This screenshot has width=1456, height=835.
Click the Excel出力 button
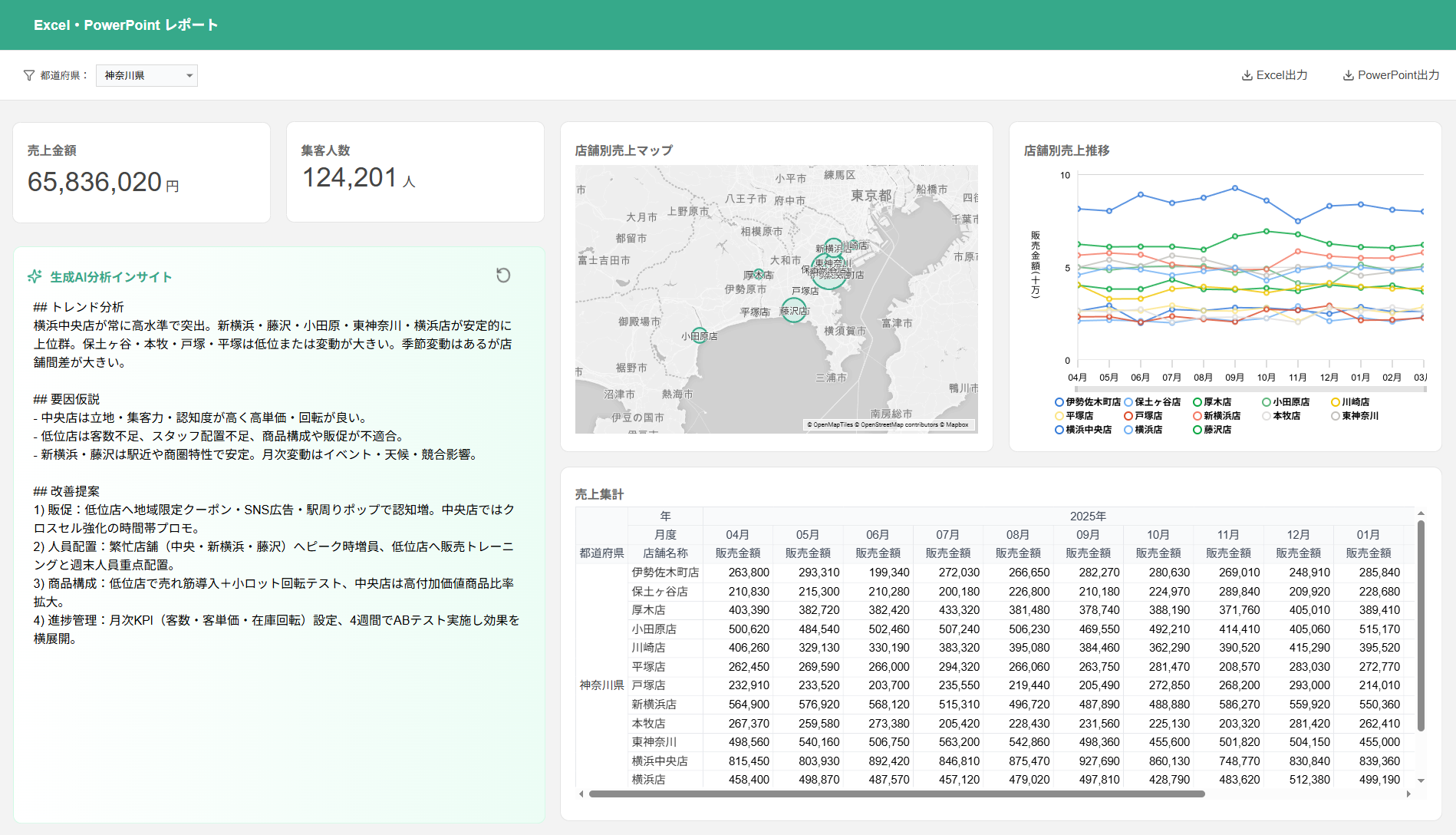point(1274,75)
